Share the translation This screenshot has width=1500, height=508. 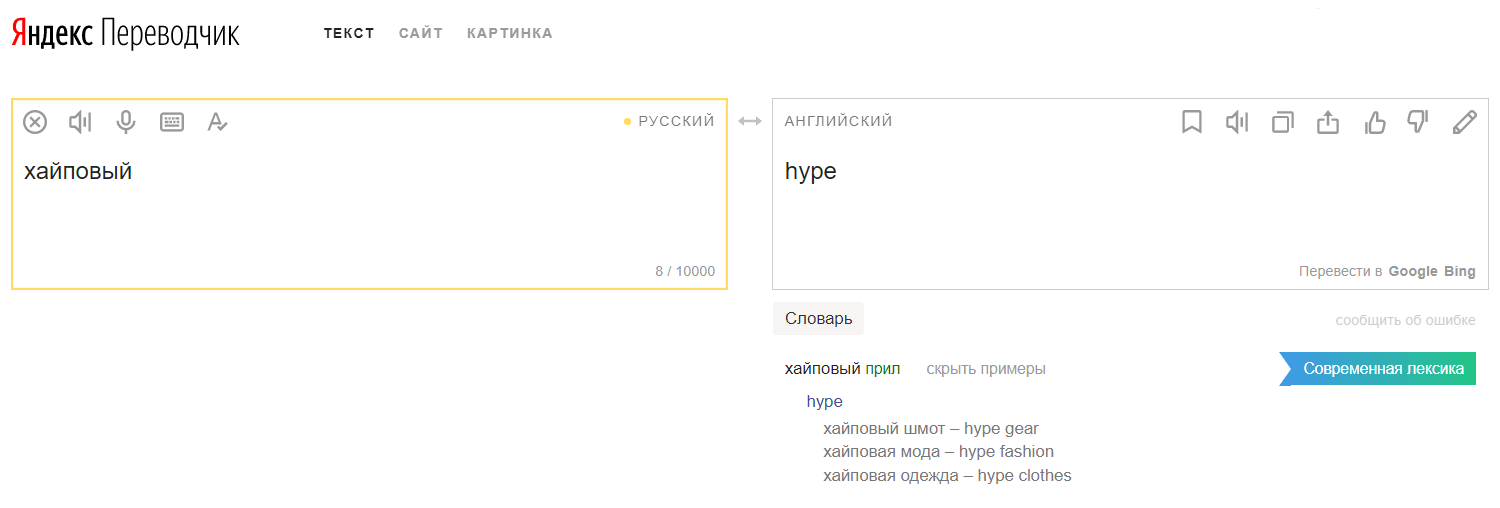1327,122
